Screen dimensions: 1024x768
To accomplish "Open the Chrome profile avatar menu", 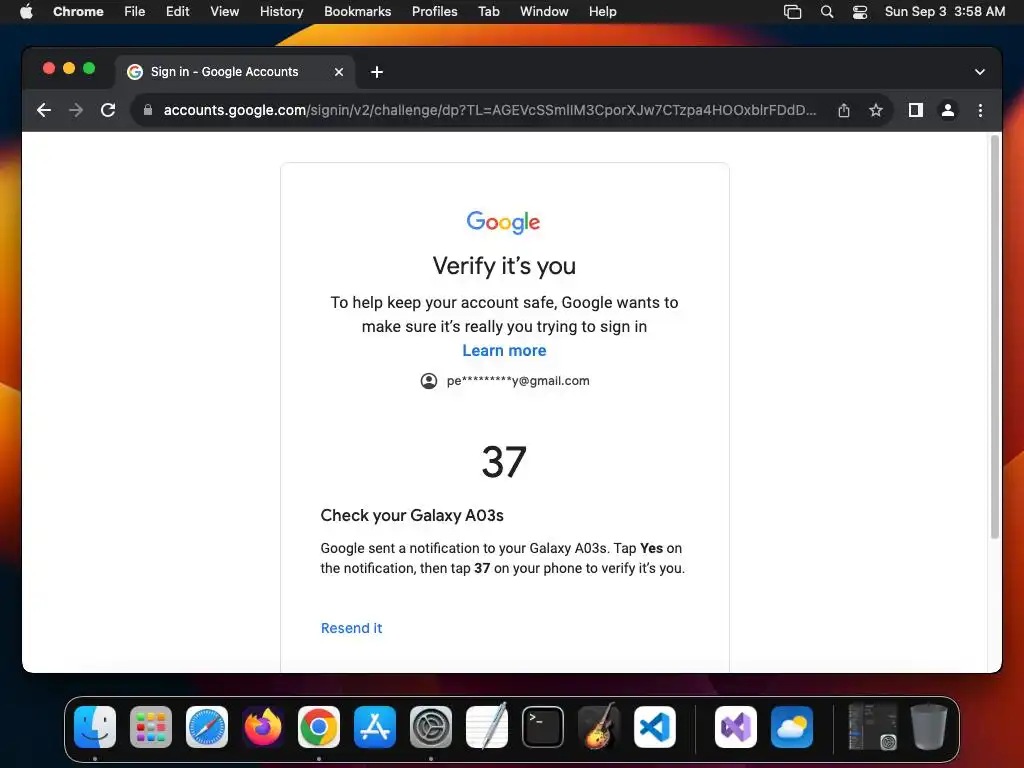I will pyautogui.click(x=948, y=110).
